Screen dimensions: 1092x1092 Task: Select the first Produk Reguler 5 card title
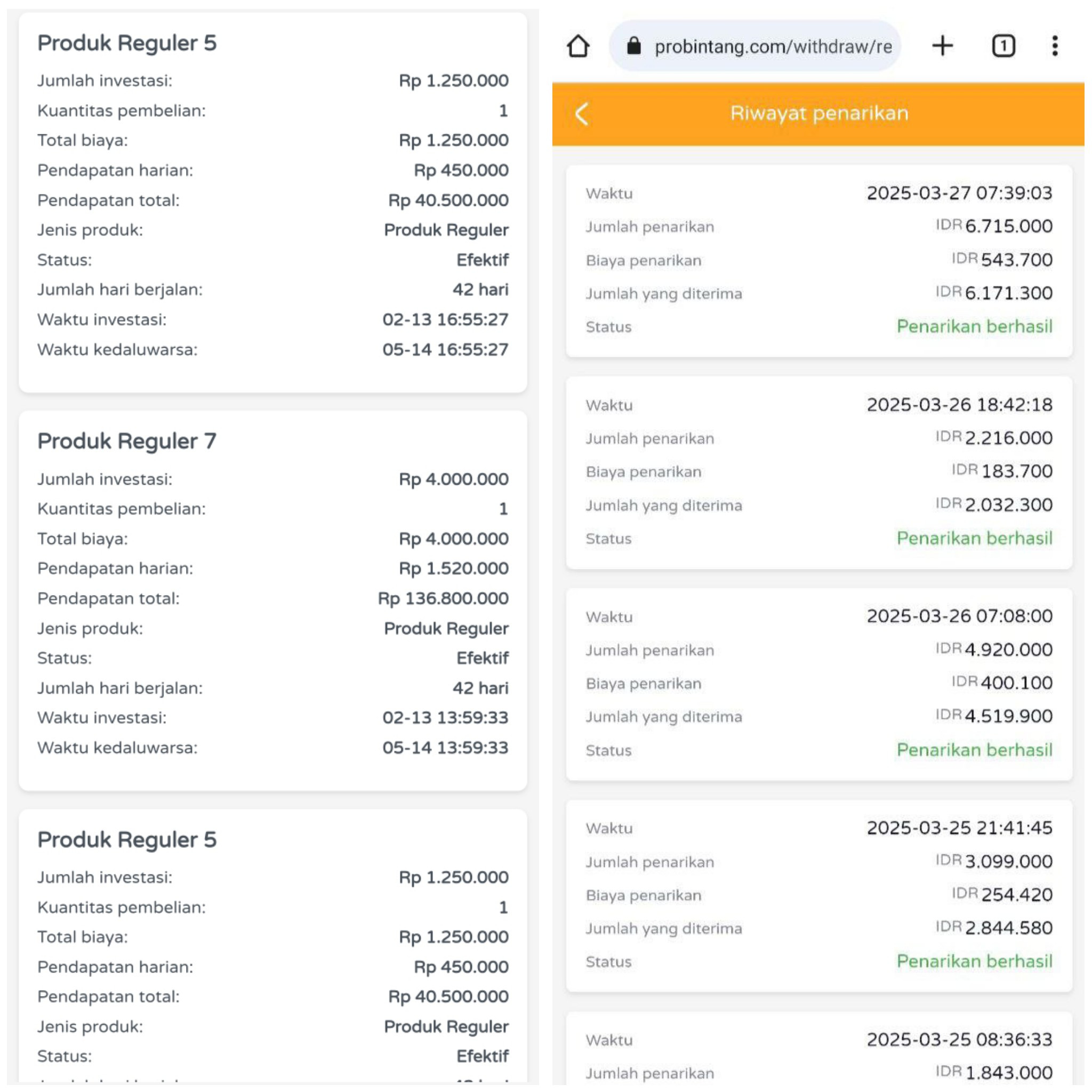click(x=126, y=44)
